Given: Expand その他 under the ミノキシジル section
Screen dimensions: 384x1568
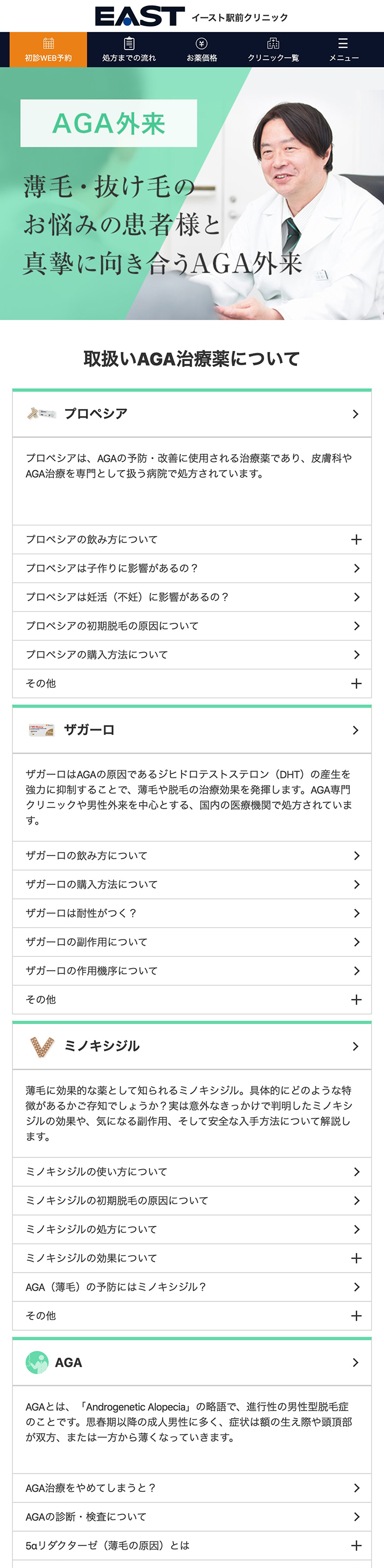Looking at the screenshot, I should (x=191, y=1315).
